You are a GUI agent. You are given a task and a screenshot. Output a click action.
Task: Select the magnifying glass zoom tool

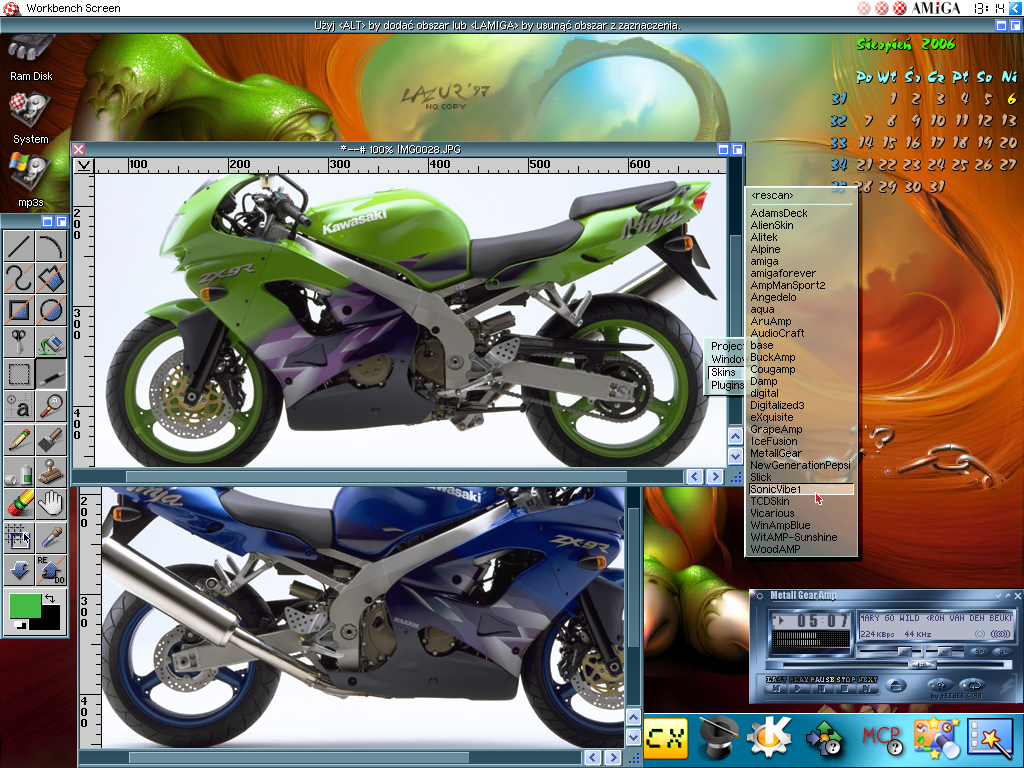[x=51, y=406]
